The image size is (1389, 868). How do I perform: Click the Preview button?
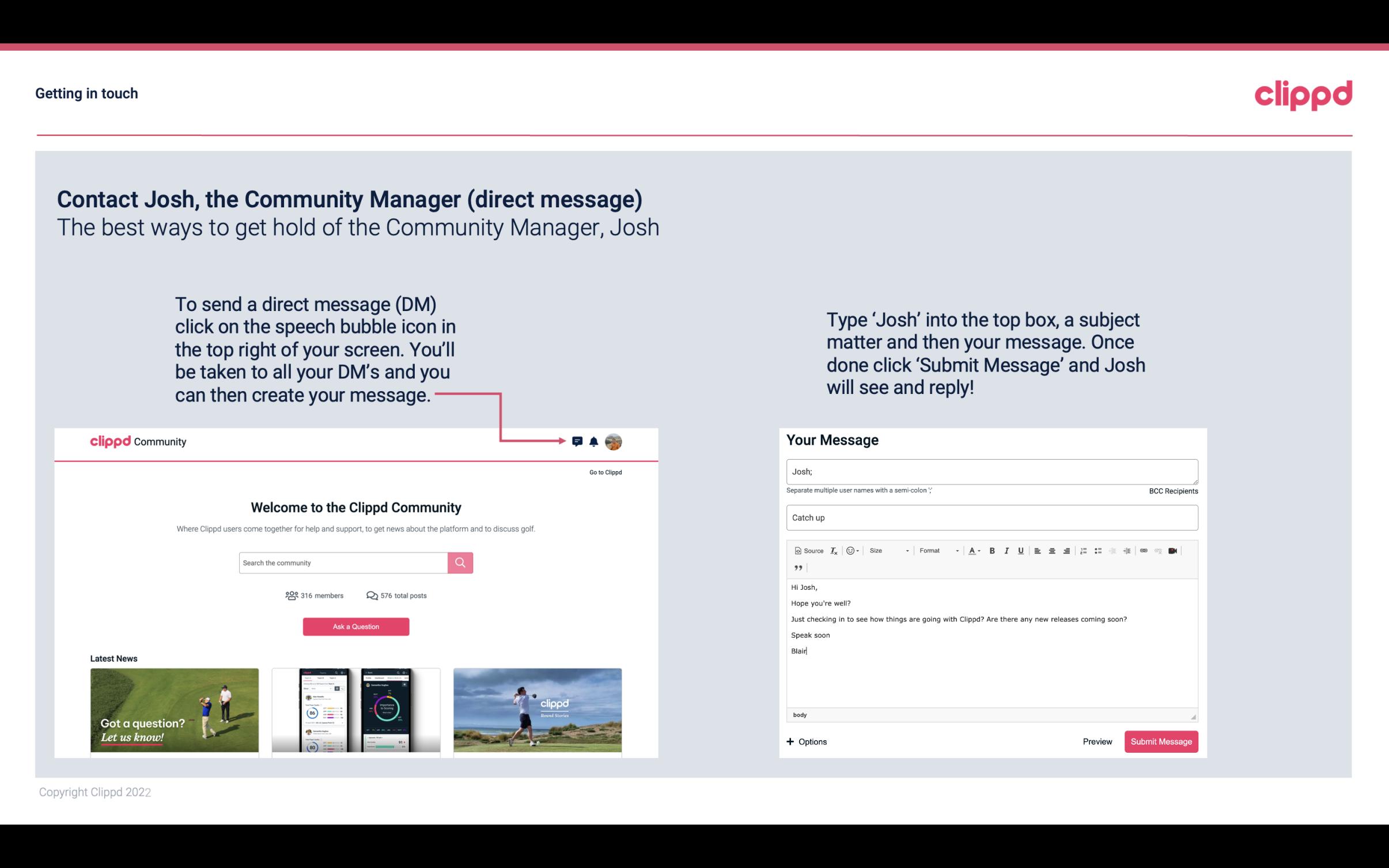click(1097, 741)
